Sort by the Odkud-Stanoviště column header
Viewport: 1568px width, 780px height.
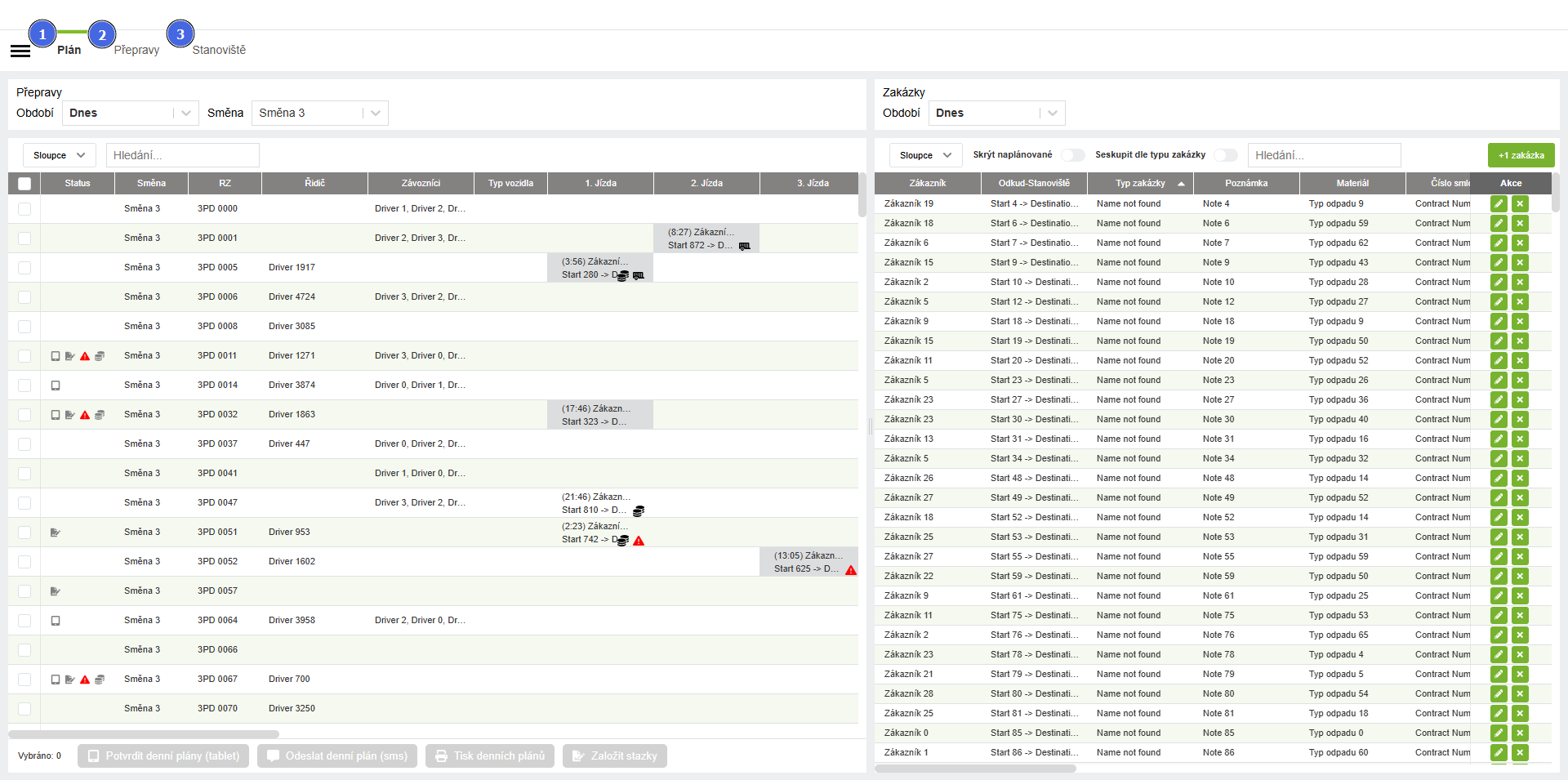1034,183
